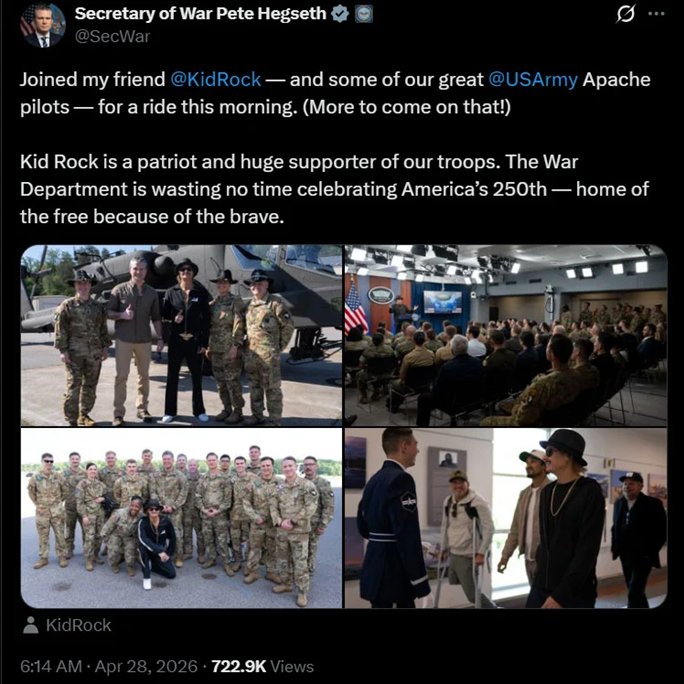The image size is (684, 684).
Task: Click the Grok slashed-circle icon
Action: click(x=625, y=14)
